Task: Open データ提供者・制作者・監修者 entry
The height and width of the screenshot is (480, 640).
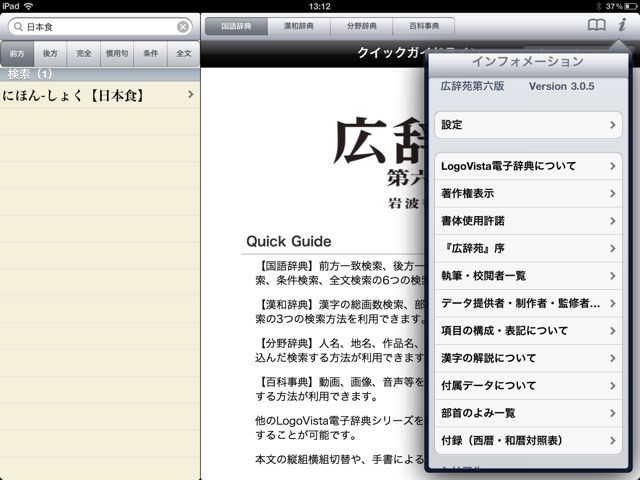Action: click(528, 303)
